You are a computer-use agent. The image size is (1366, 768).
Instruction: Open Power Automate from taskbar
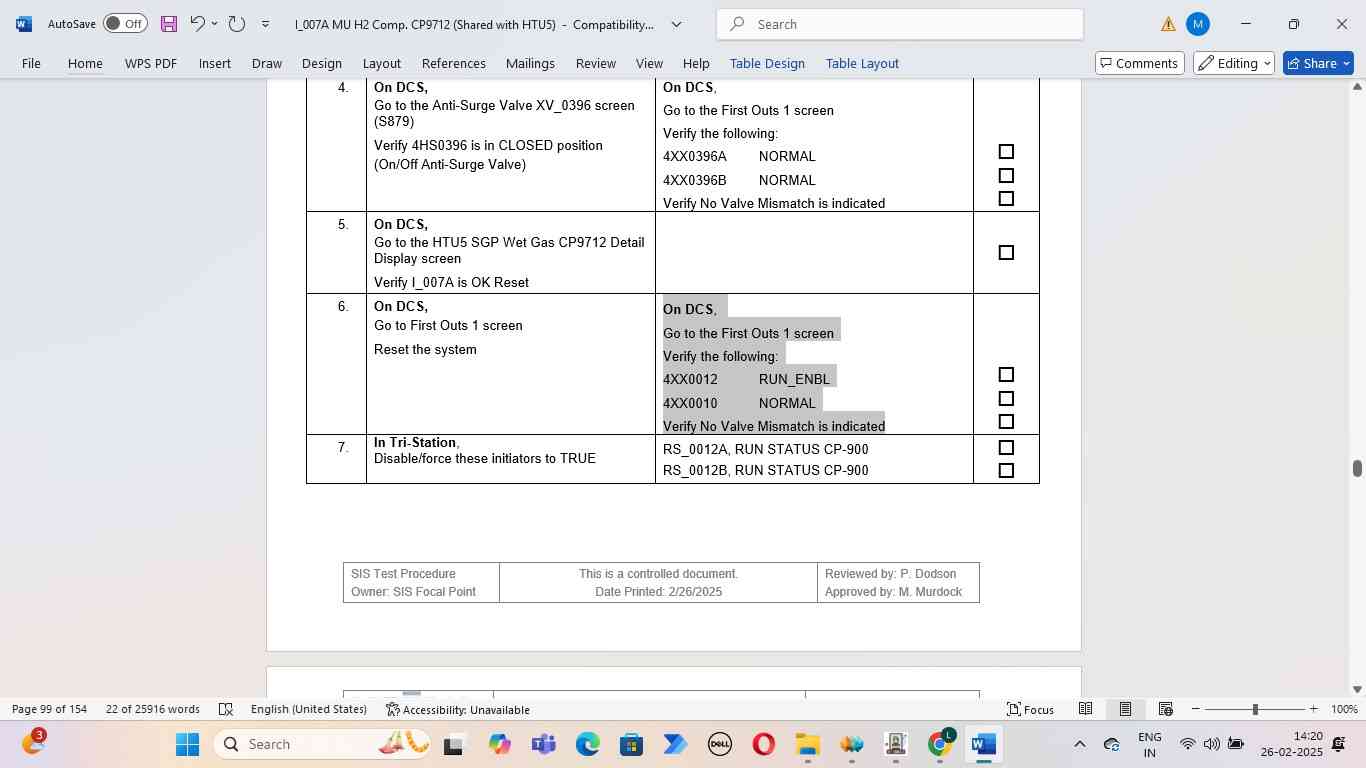tap(675, 744)
